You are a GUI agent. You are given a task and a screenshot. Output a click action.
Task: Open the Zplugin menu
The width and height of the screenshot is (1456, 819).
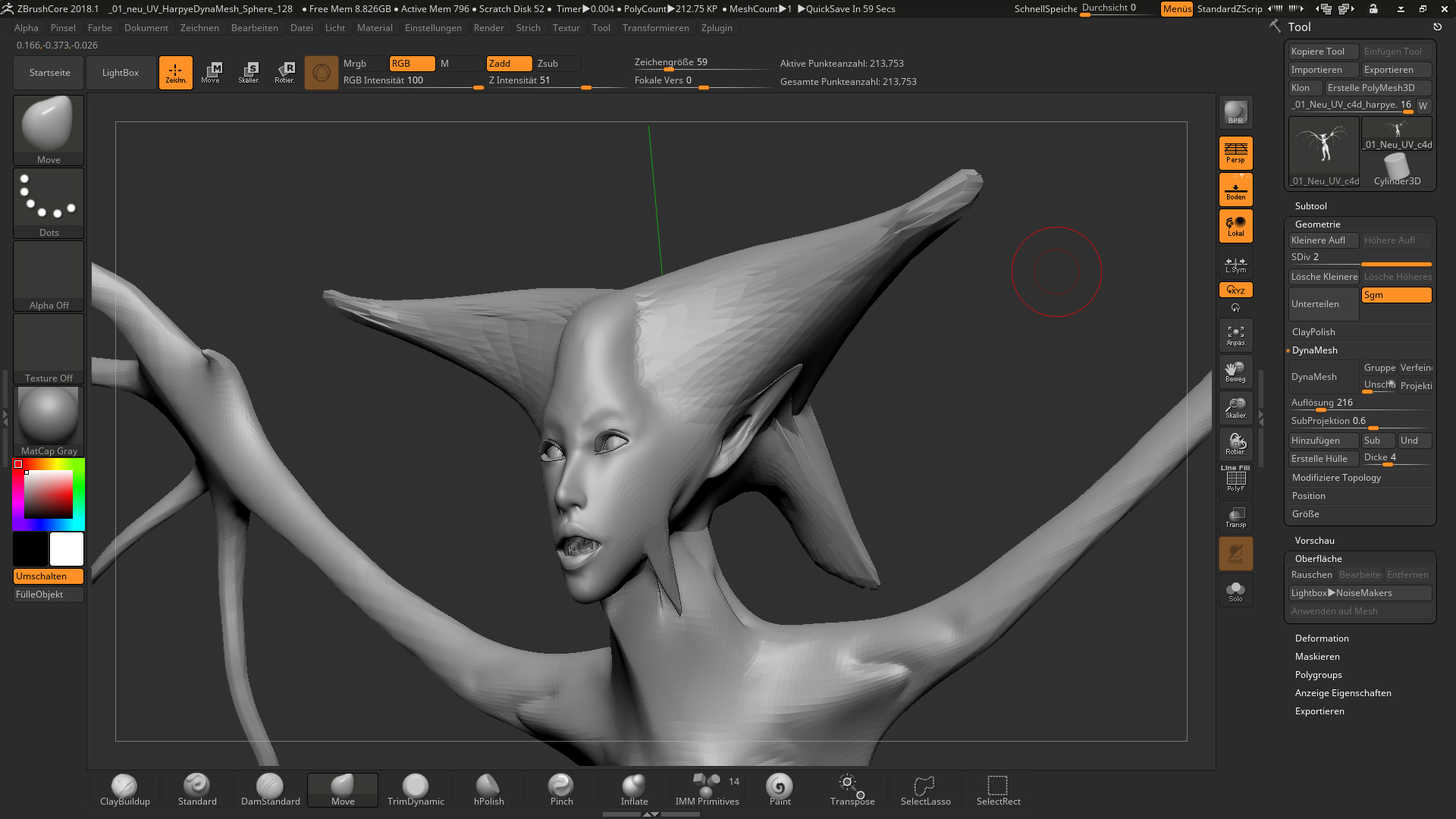pyautogui.click(x=716, y=28)
